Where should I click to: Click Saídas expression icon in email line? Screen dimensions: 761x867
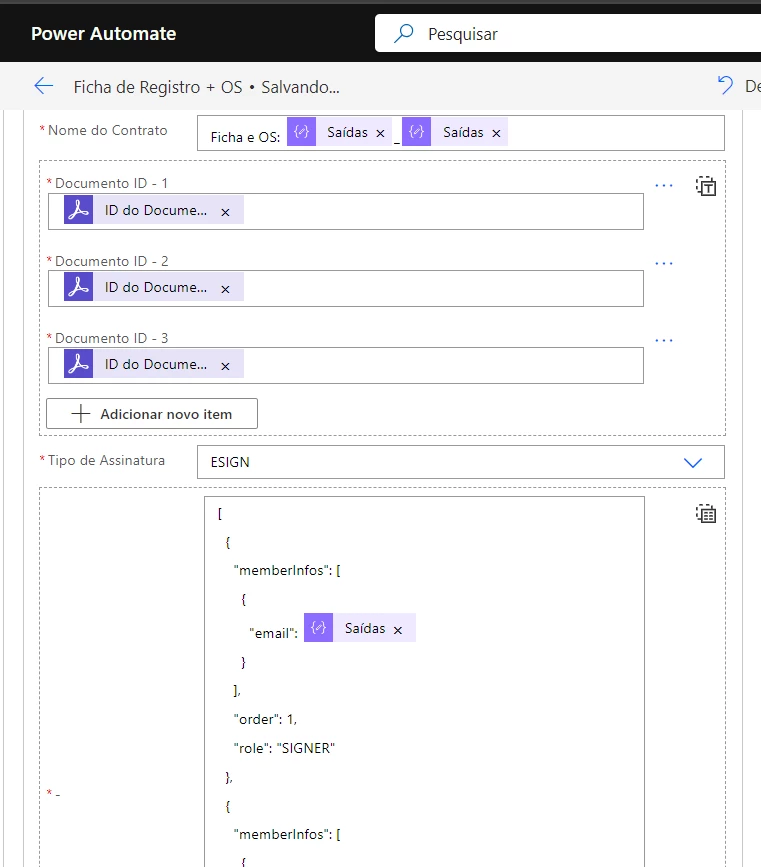(x=319, y=628)
